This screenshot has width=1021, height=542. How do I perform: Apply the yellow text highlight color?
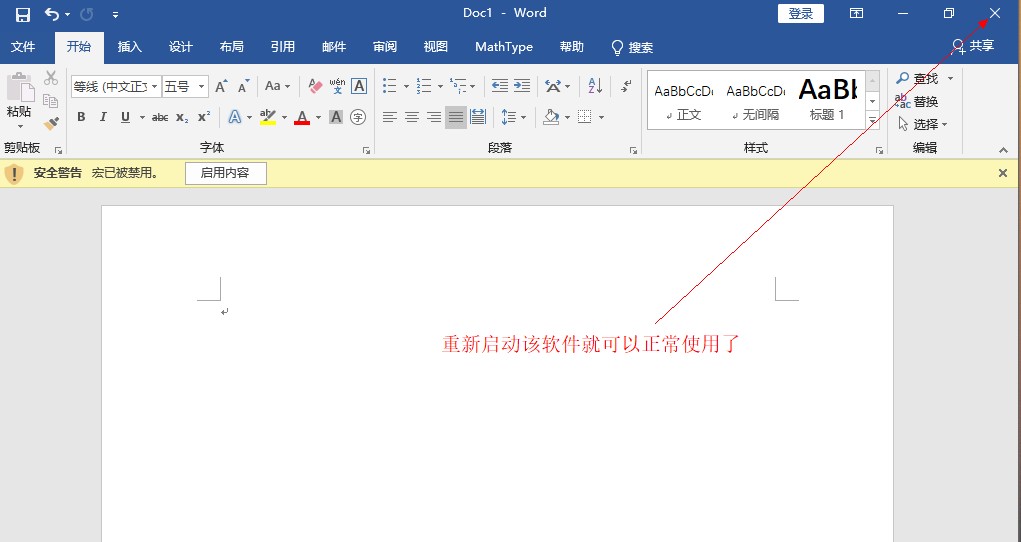click(268, 117)
